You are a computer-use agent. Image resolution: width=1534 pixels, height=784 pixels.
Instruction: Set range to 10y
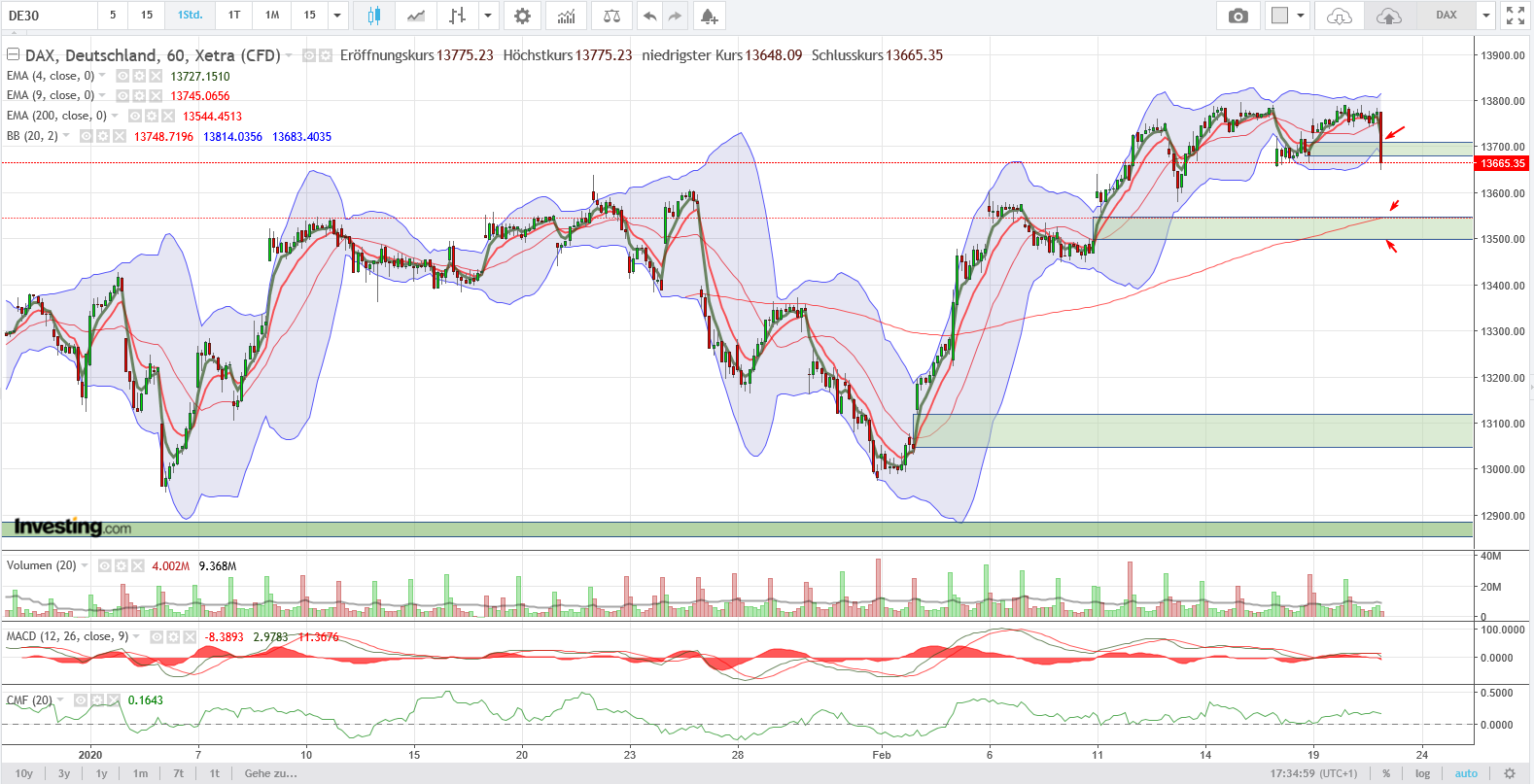[x=24, y=773]
